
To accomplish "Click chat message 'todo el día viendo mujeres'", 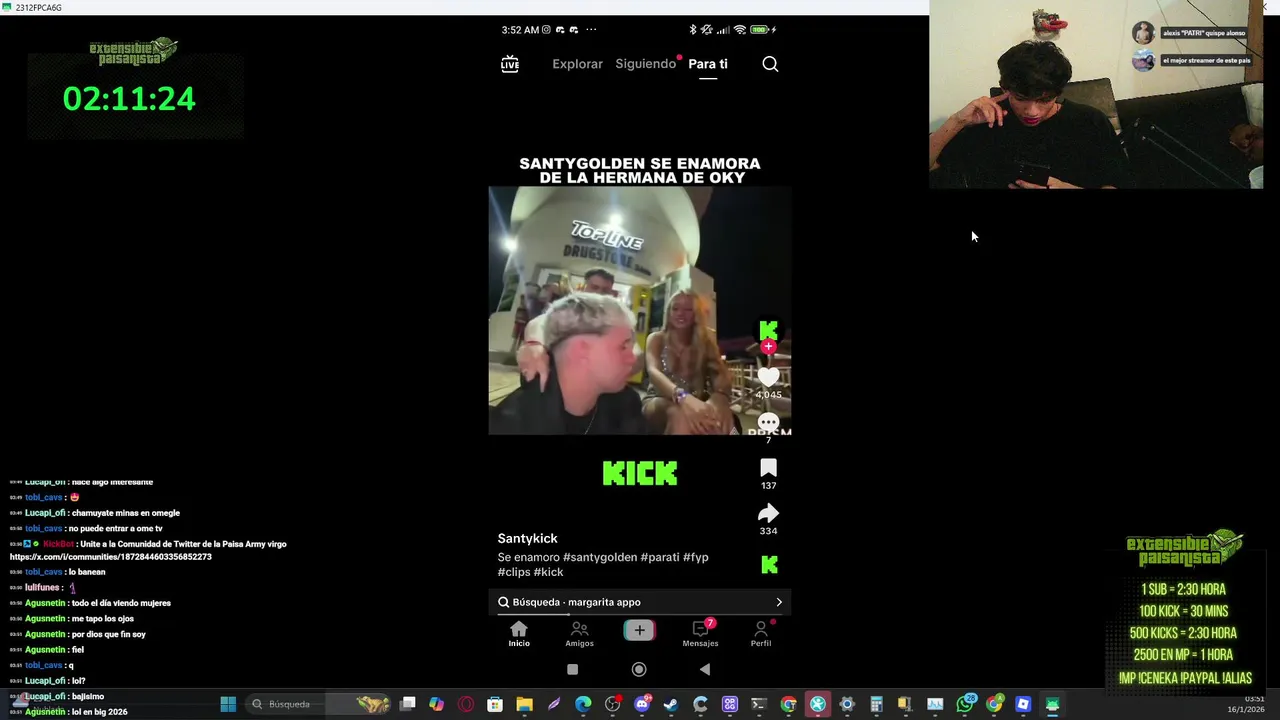I will click(121, 603).
